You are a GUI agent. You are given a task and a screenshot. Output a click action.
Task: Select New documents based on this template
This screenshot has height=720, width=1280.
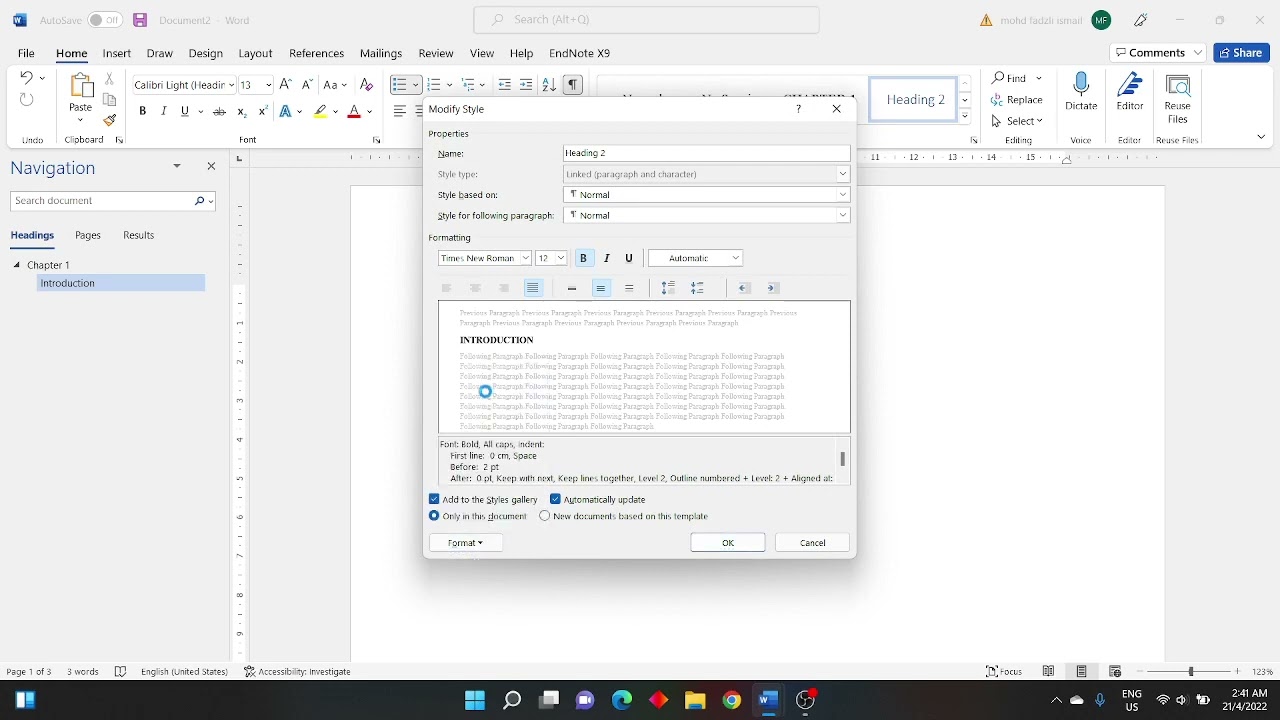545,516
